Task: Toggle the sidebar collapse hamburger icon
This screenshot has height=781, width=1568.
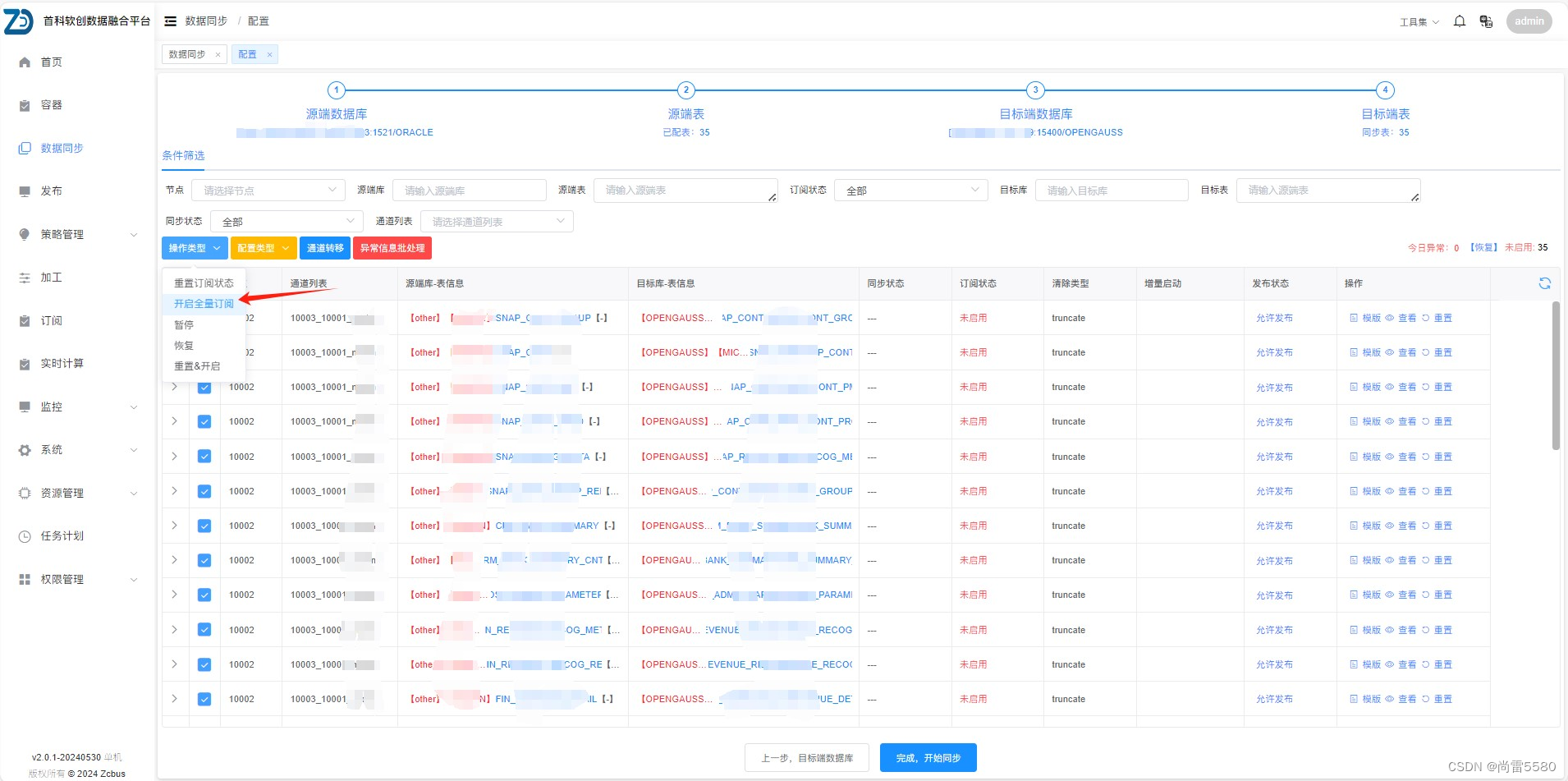Action: point(171,21)
